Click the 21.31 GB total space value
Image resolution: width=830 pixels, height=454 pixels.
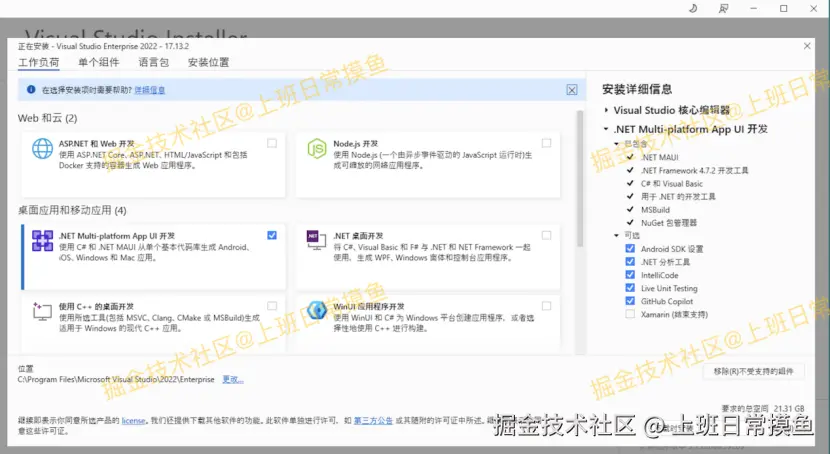(789, 408)
